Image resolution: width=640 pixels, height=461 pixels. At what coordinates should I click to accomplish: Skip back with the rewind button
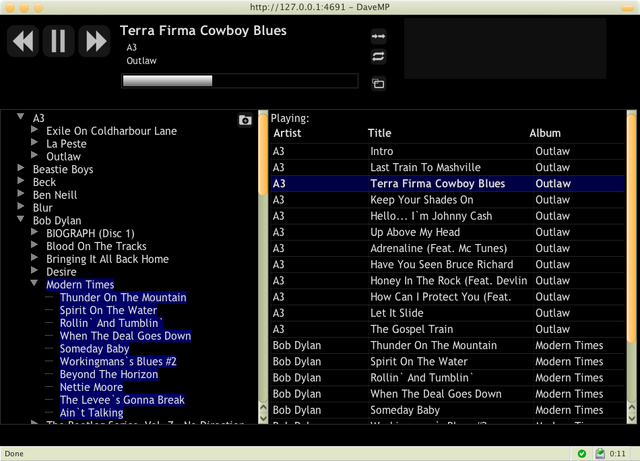tap(23, 41)
